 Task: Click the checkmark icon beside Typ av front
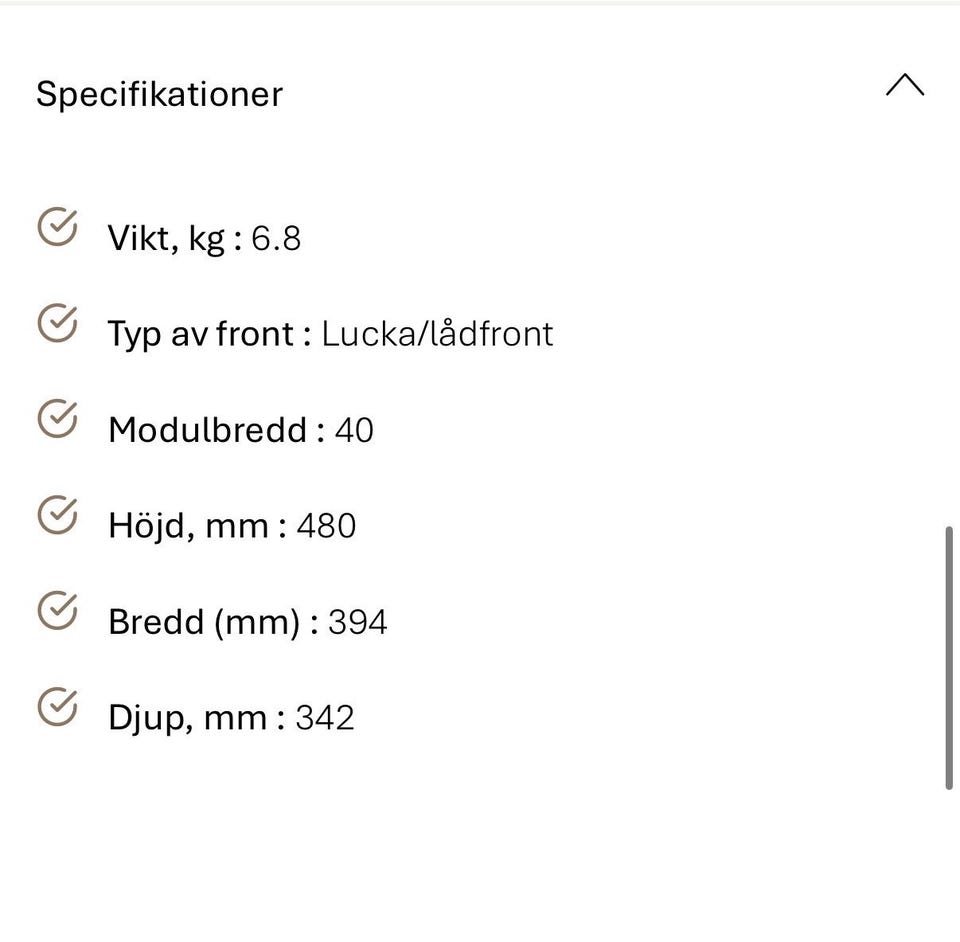[x=58, y=323]
